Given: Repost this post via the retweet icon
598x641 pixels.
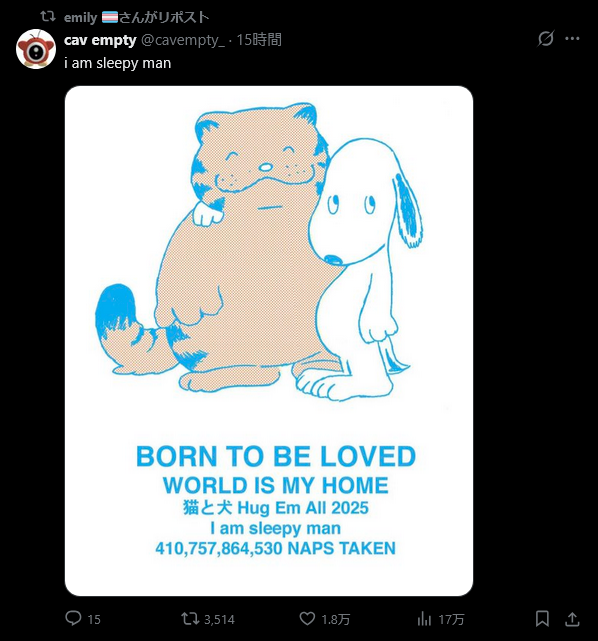Looking at the screenshot, I should coord(190,619).
